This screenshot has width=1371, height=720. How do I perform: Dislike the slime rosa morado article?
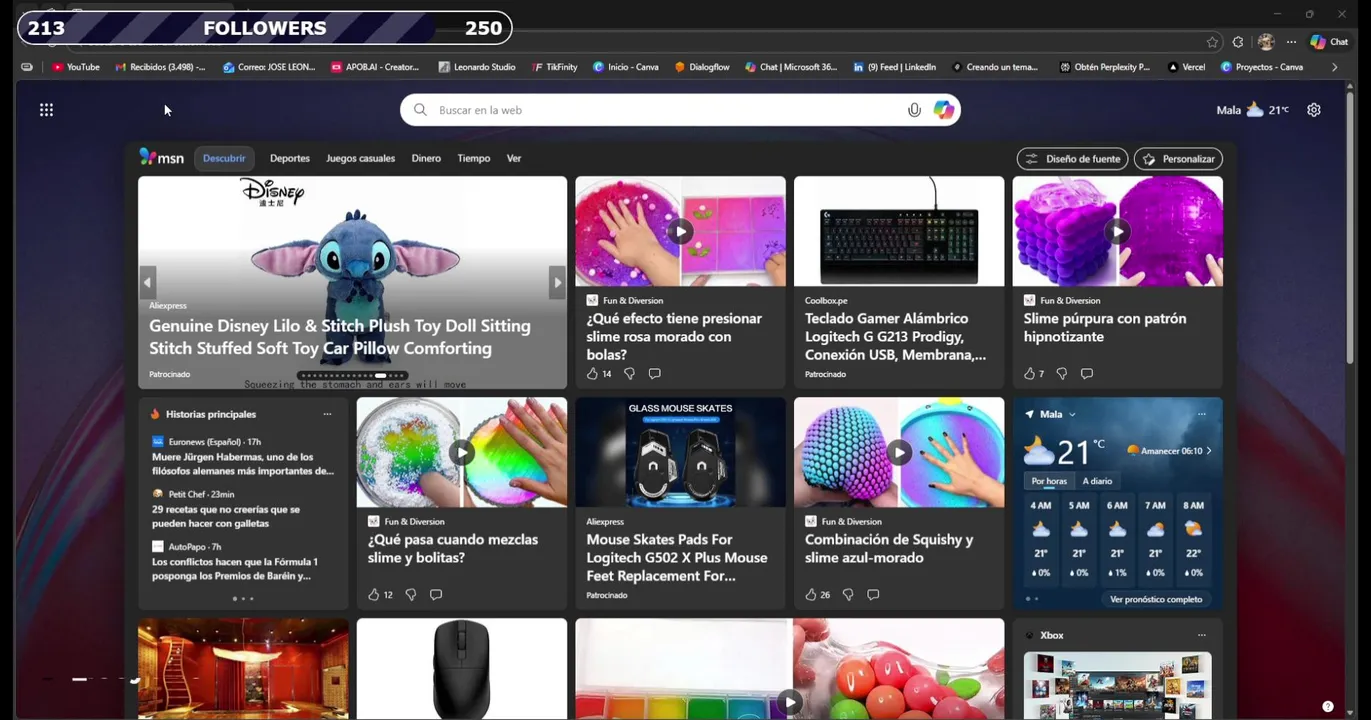[x=629, y=373]
